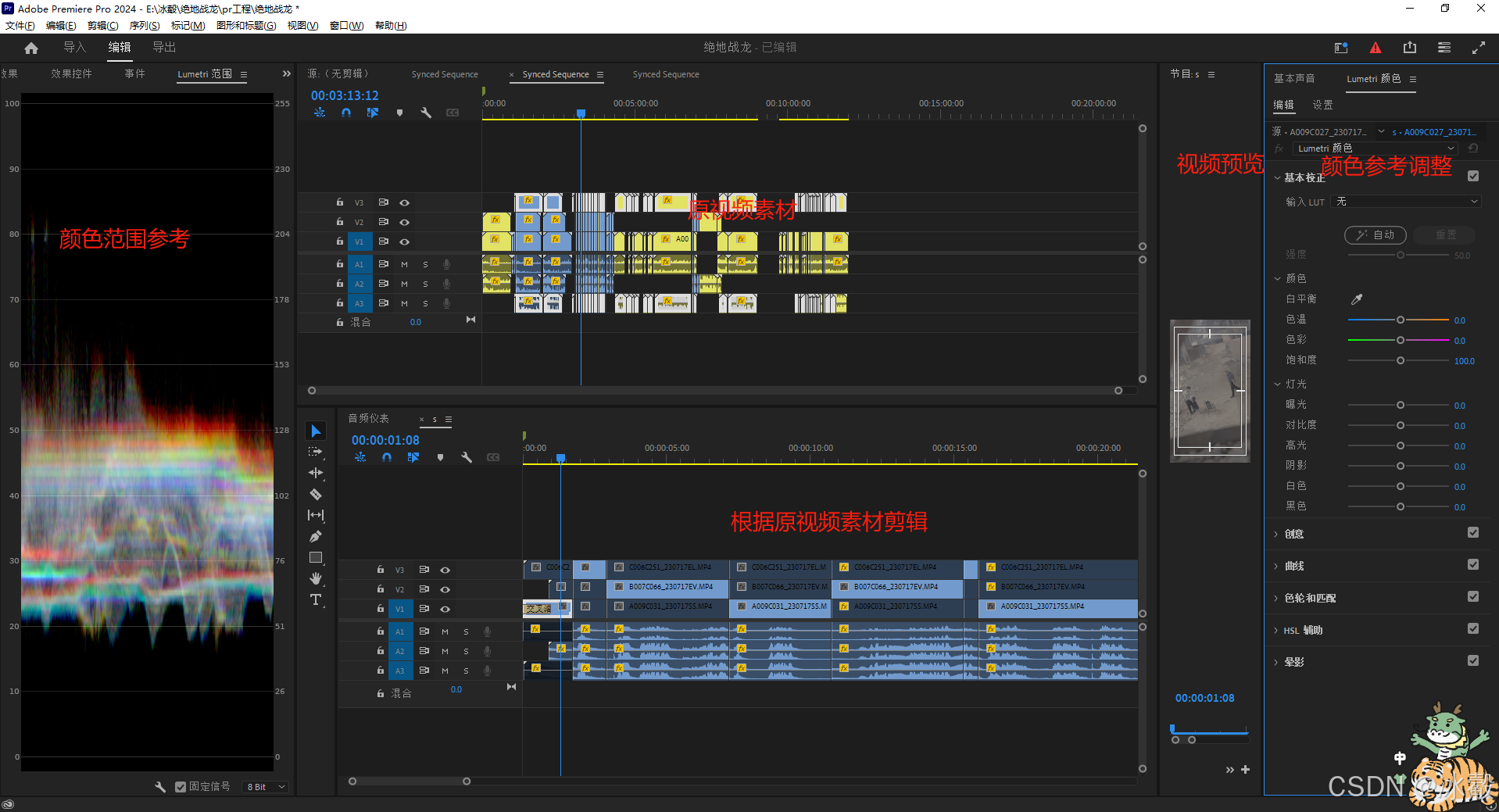The image size is (1499, 812).
Task: Toggle V1 track visibility in lower timeline
Action: click(445, 609)
